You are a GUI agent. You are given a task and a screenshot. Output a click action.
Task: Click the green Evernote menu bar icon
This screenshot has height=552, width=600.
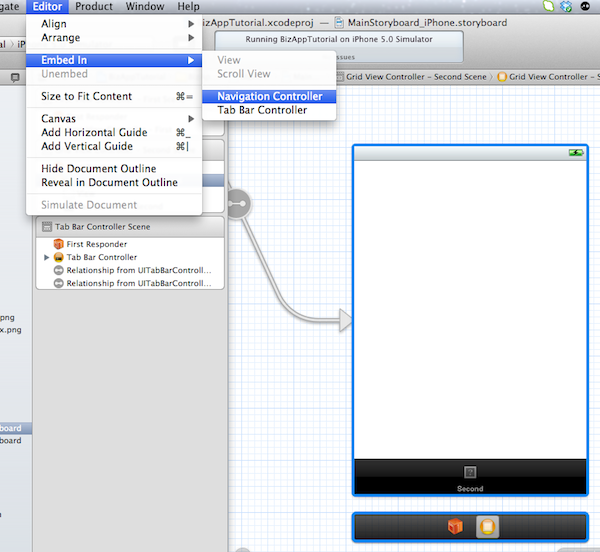549,6
